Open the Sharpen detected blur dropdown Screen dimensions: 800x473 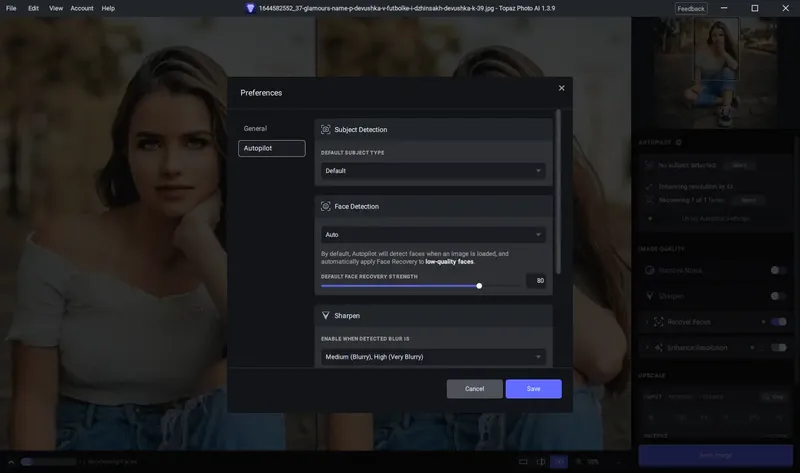tap(433, 357)
